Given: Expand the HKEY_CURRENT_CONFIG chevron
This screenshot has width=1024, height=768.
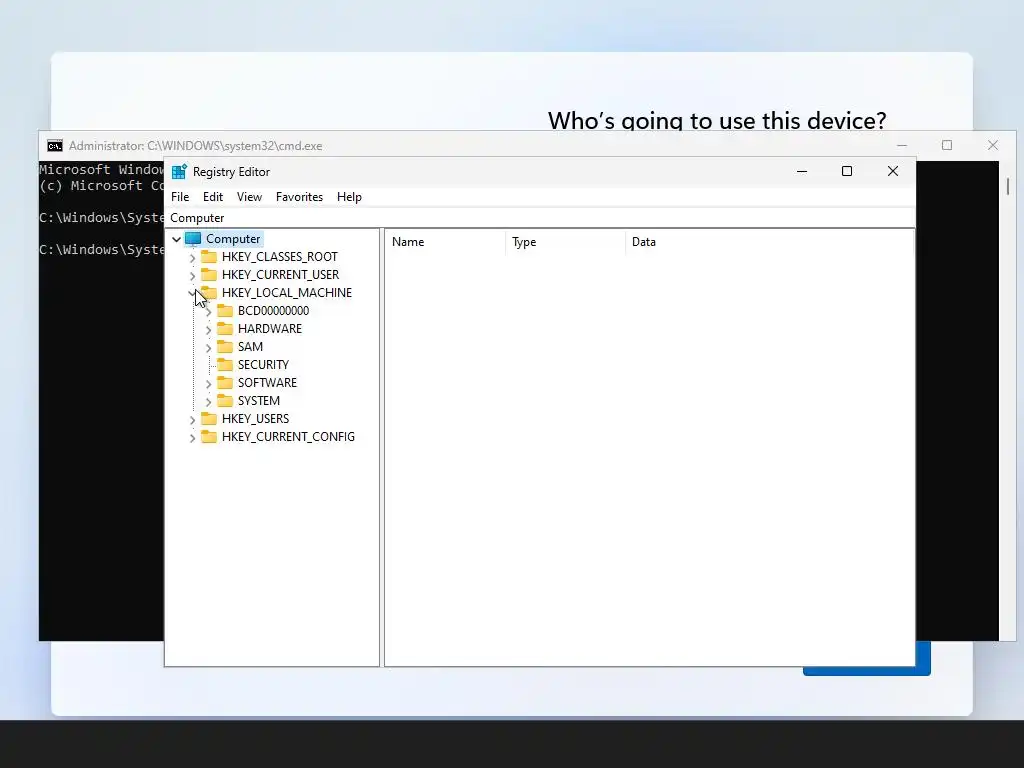Looking at the screenshot, I should point(193,438).
